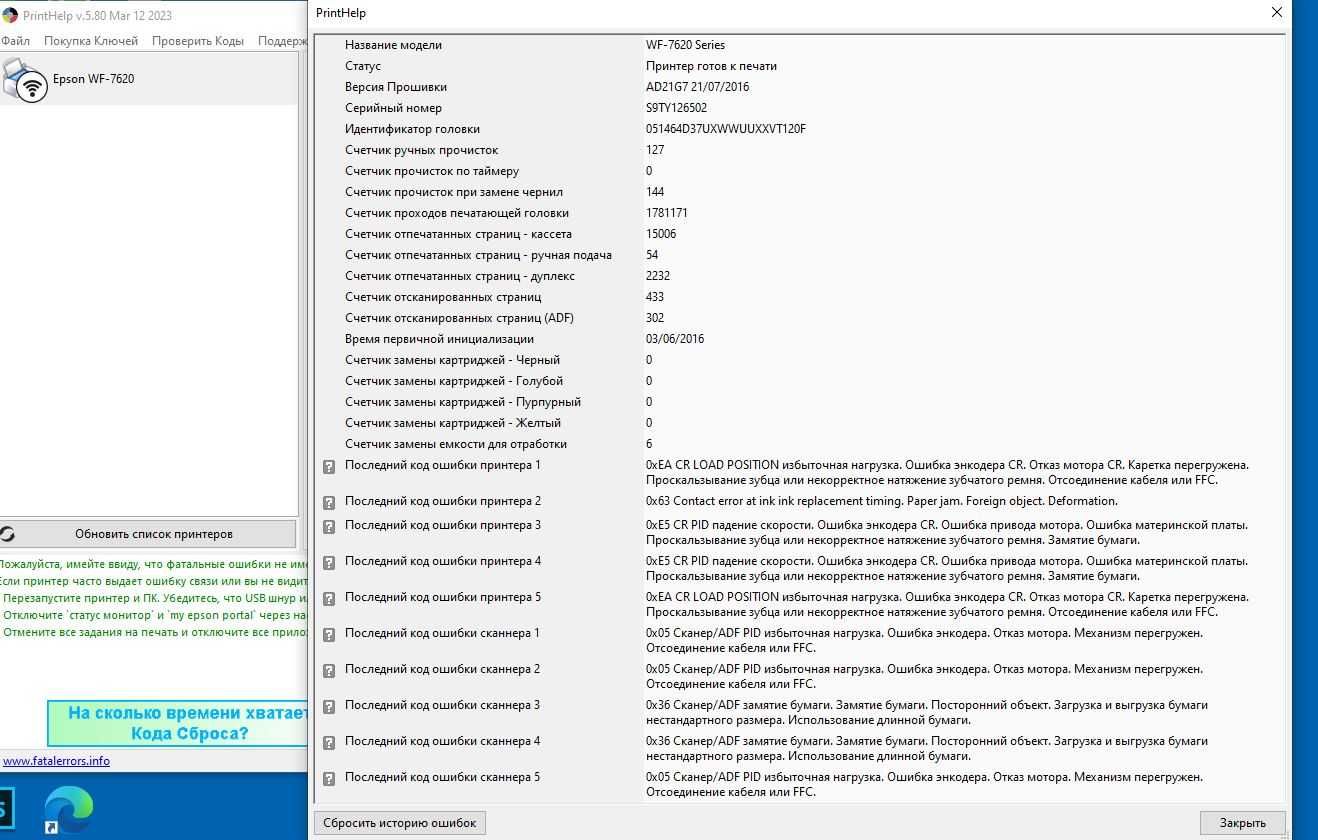
Task: Click Обновить список принтеров button
Action: click(148, 534)
